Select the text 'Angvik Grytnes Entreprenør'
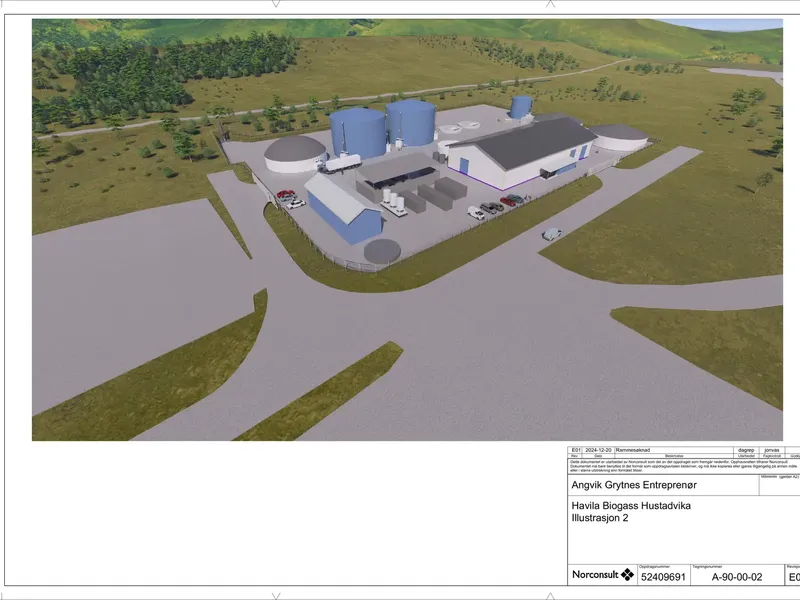Screen dimensions: 800x600 coord(634,485)
